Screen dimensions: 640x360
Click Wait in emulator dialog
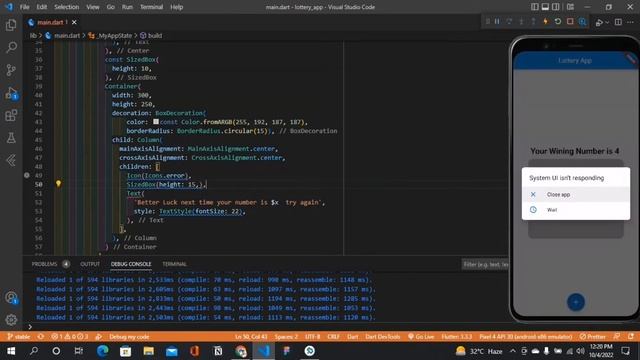point(576,210)
